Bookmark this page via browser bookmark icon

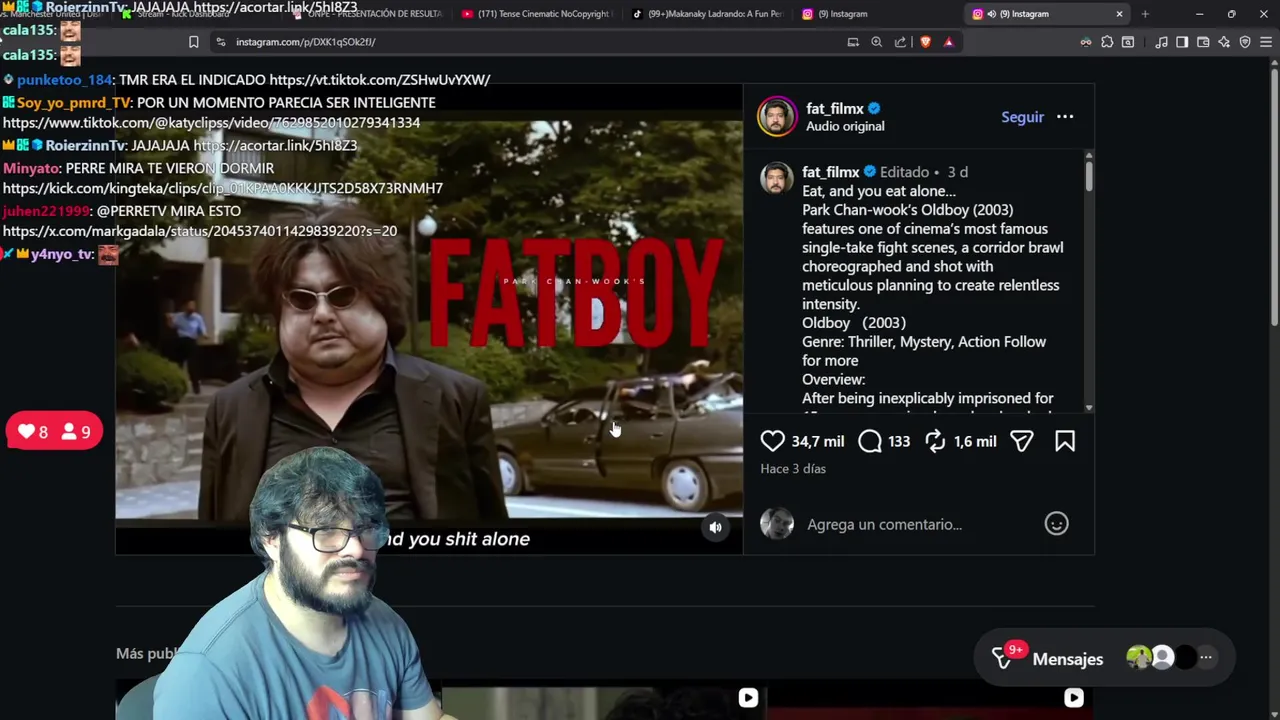coord(193,42)
